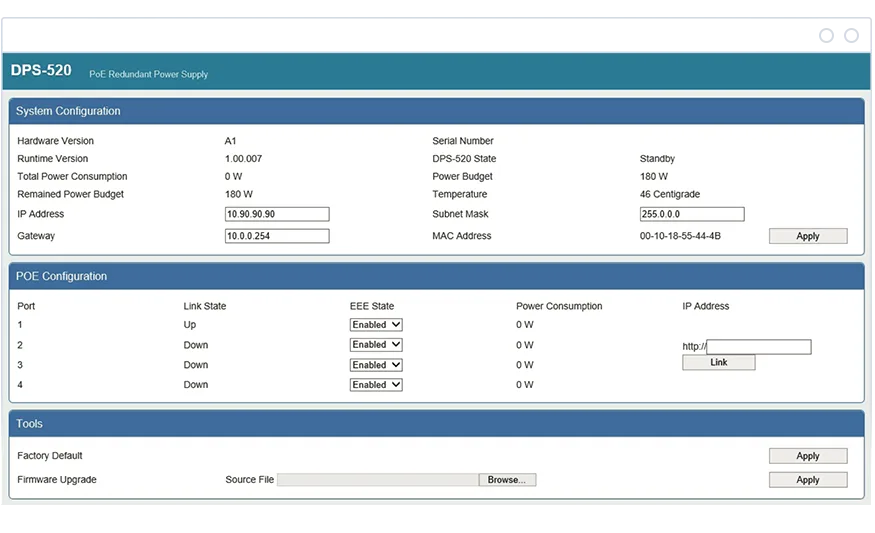The image size is (875, 533).
Task: Click the right circle button in window corner
Action: click(852, 36)
